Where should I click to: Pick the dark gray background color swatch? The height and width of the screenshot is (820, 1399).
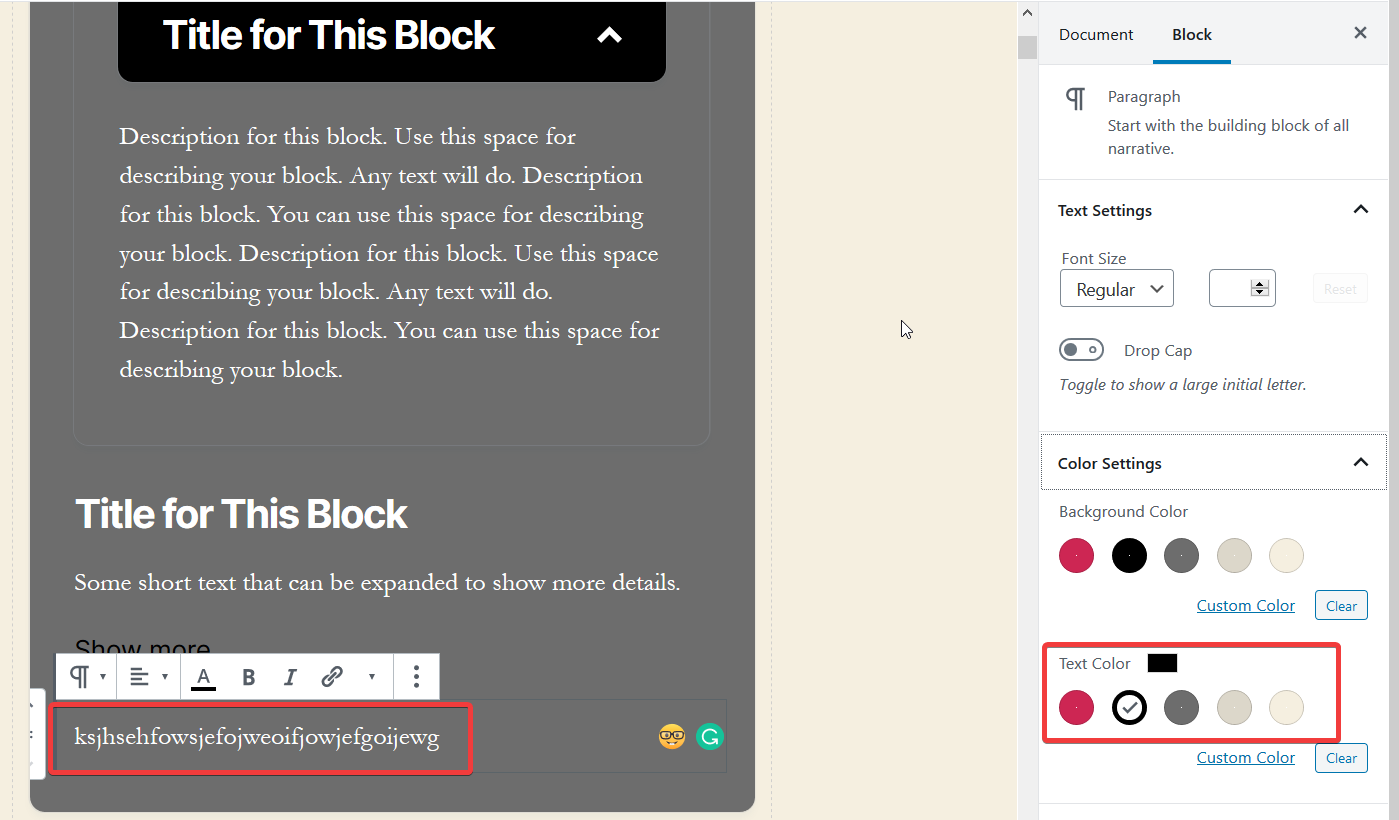coord(1181,555)
